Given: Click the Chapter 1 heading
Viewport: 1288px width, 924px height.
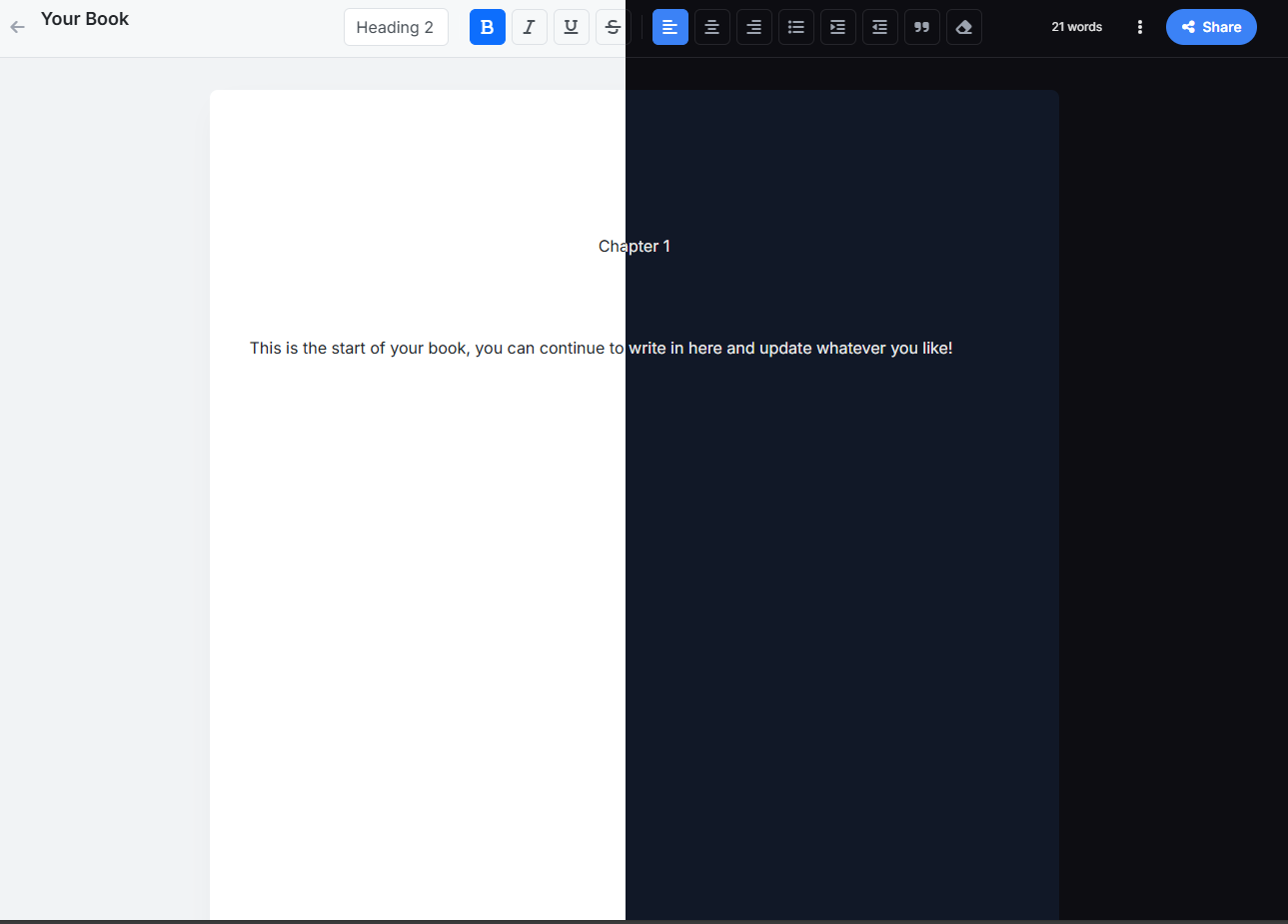Looking at the screenshot, I should point(635,246).
